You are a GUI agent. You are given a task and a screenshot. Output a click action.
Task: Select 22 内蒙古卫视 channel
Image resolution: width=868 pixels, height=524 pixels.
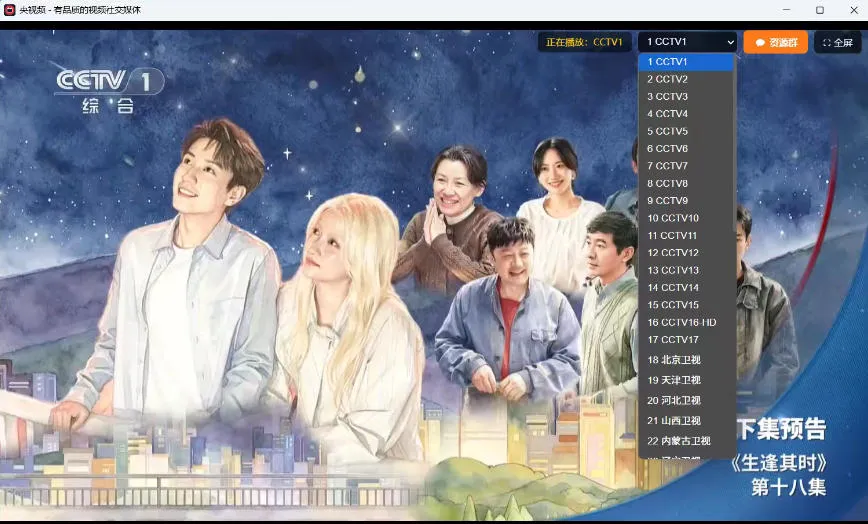[686, 441]
